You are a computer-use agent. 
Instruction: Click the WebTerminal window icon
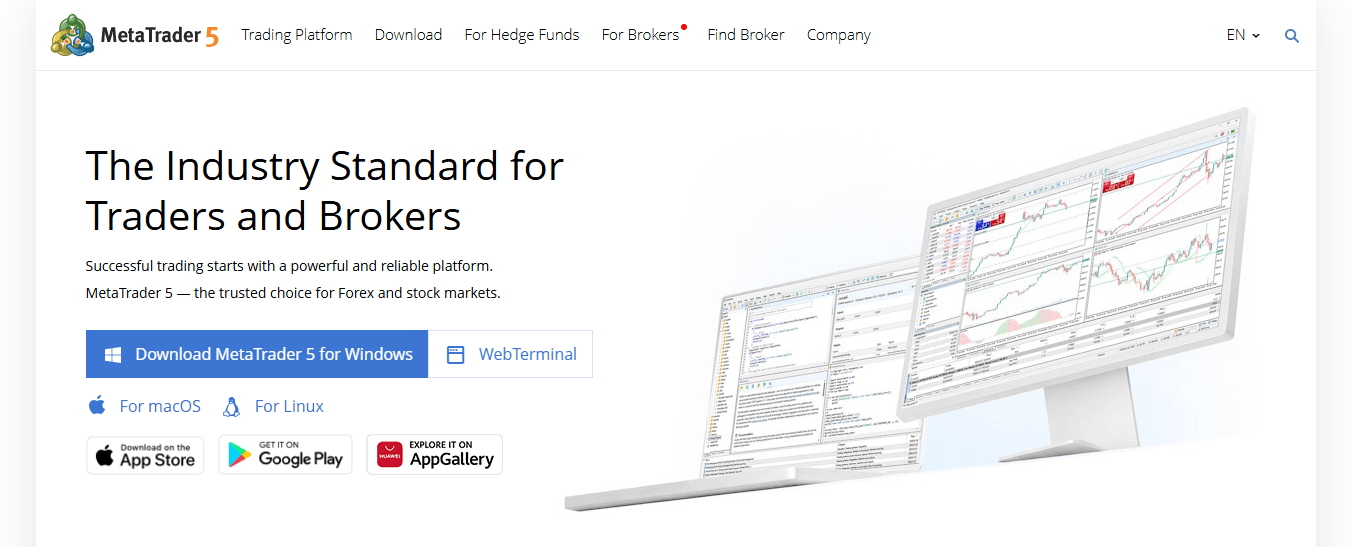tap(455, 354)
